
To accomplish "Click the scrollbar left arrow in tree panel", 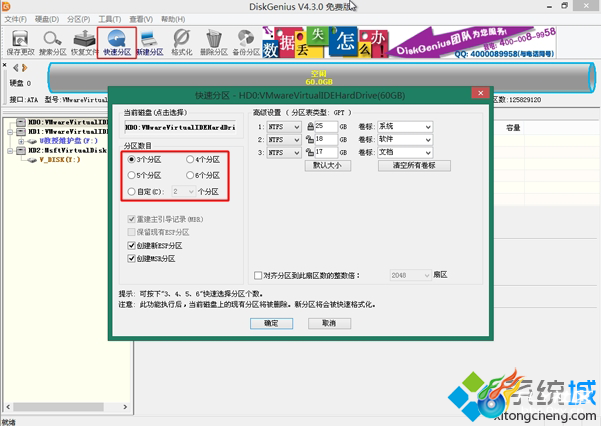I will [8, 407].
